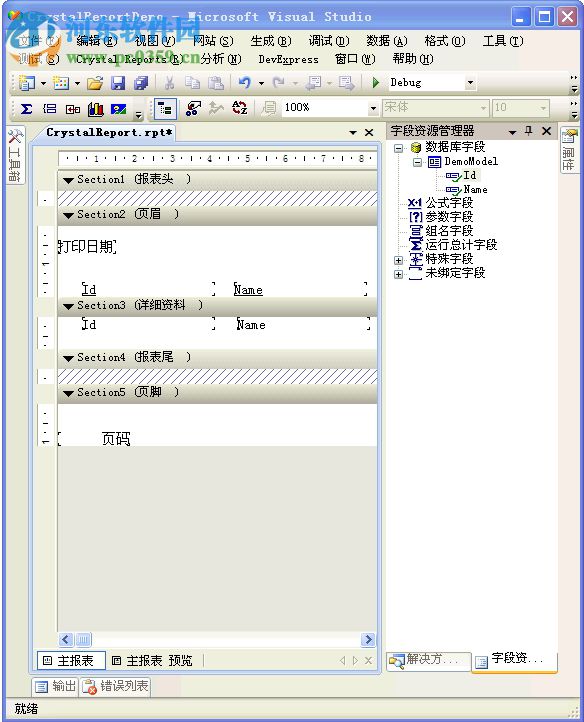Click the Paste clipboard icon

pyautogui.click(x=216, y=83)
